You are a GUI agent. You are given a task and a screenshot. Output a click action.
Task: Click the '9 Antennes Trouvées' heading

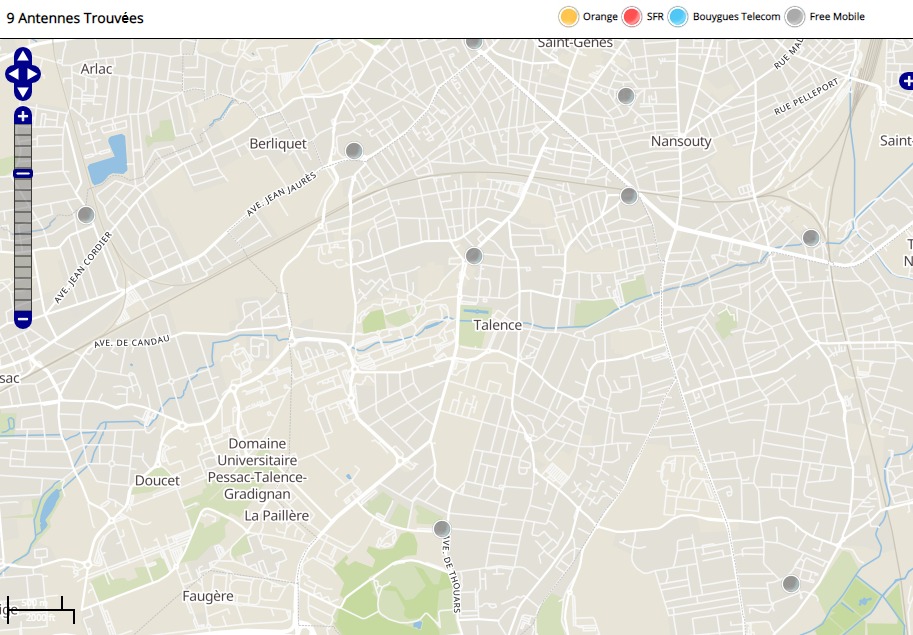click(x=75, y=18)
